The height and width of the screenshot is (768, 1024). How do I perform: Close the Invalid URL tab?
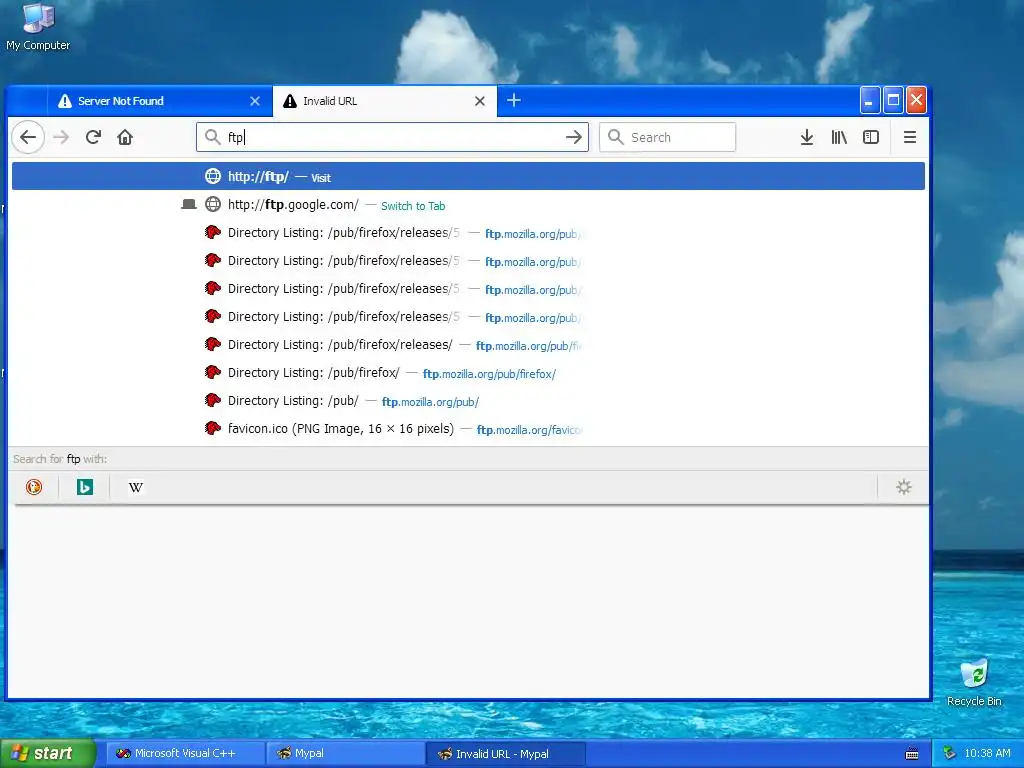click(480, 101)
